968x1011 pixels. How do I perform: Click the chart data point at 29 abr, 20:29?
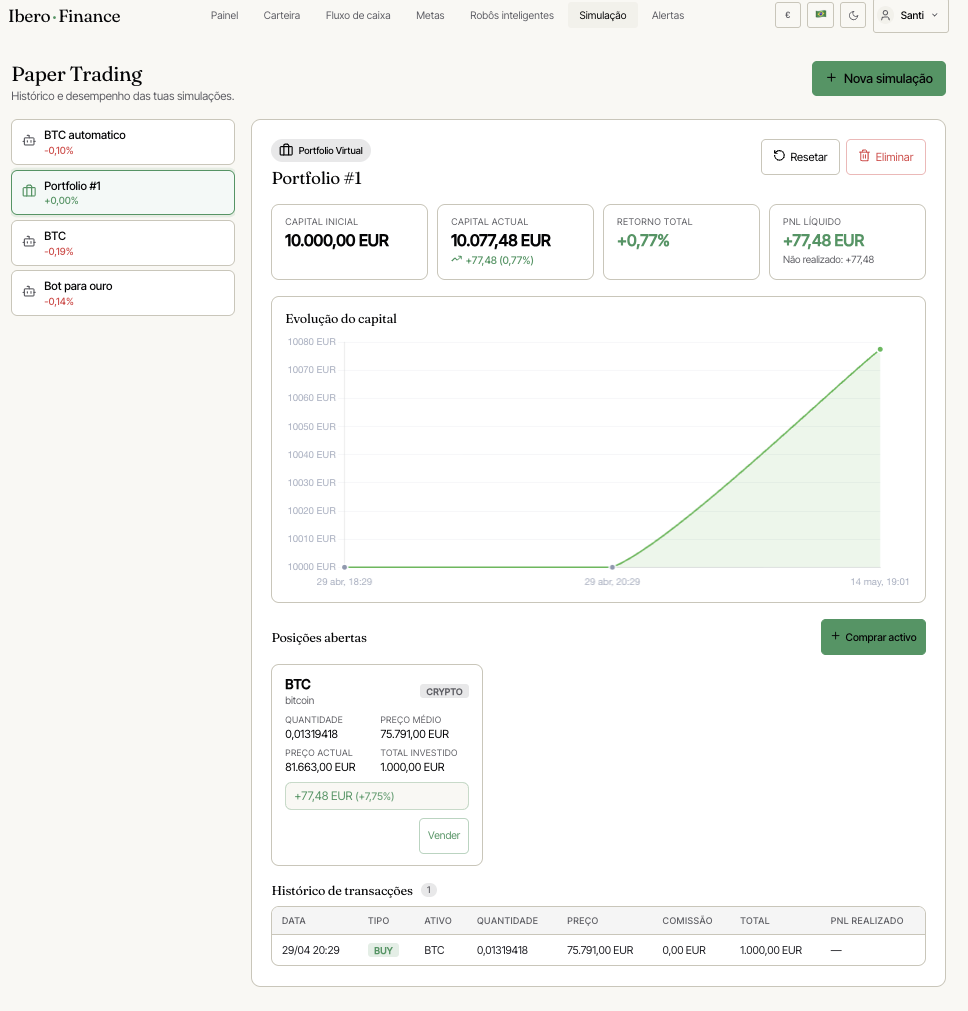(x=613, y=567)
